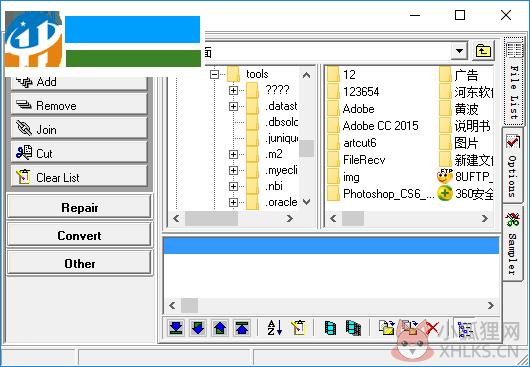Click the bottom list scroll left arrow
The height and width of the screenshot is (367, 530).
172,305
